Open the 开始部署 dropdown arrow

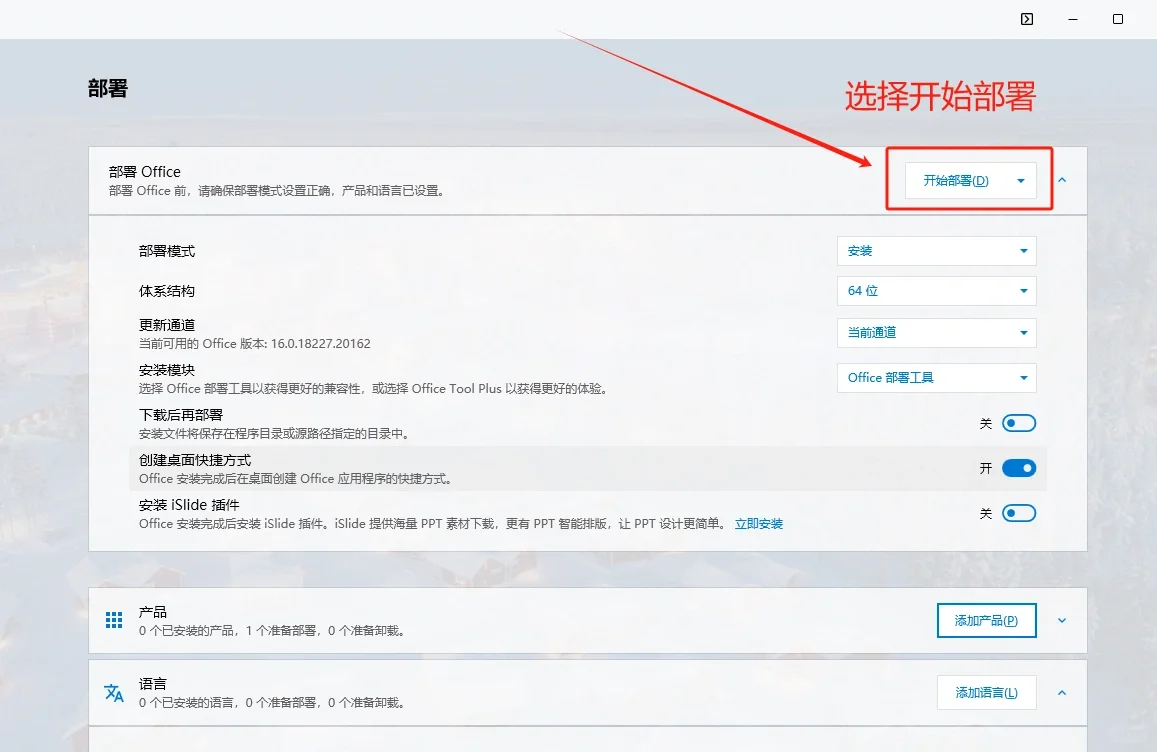[x=1019, y=181]
